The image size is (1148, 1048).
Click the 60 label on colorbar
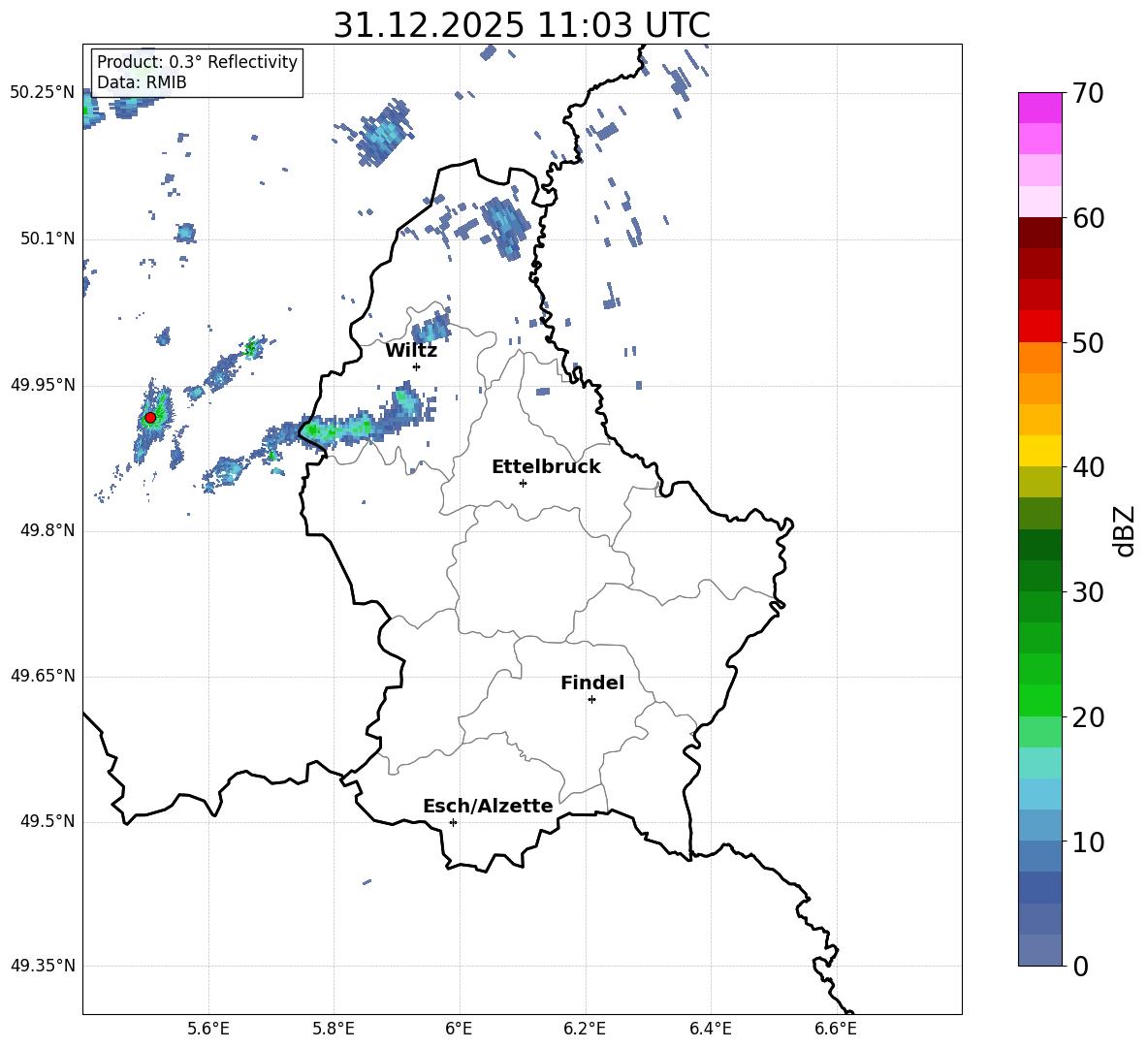click(x=1088, y=218)
